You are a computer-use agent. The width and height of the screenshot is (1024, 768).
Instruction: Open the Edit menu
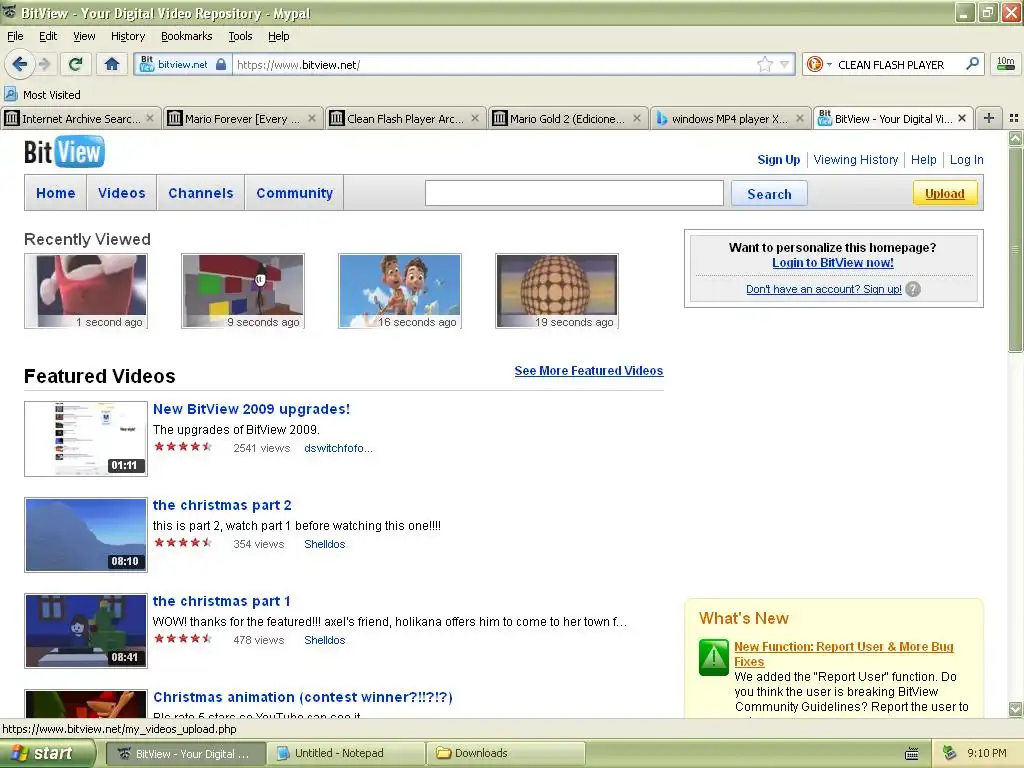click(x=48, y=36)
